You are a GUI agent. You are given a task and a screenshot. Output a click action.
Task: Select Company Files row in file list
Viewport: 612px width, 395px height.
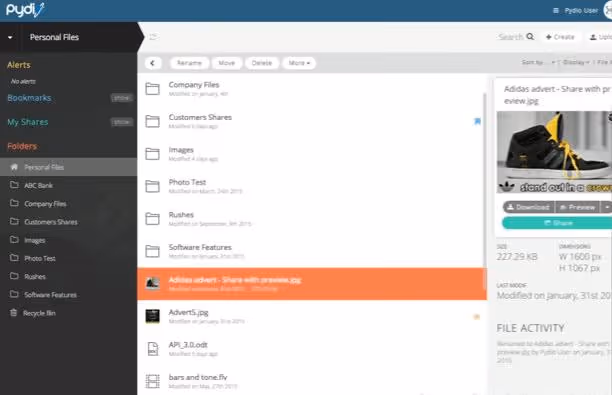point(311,89)
